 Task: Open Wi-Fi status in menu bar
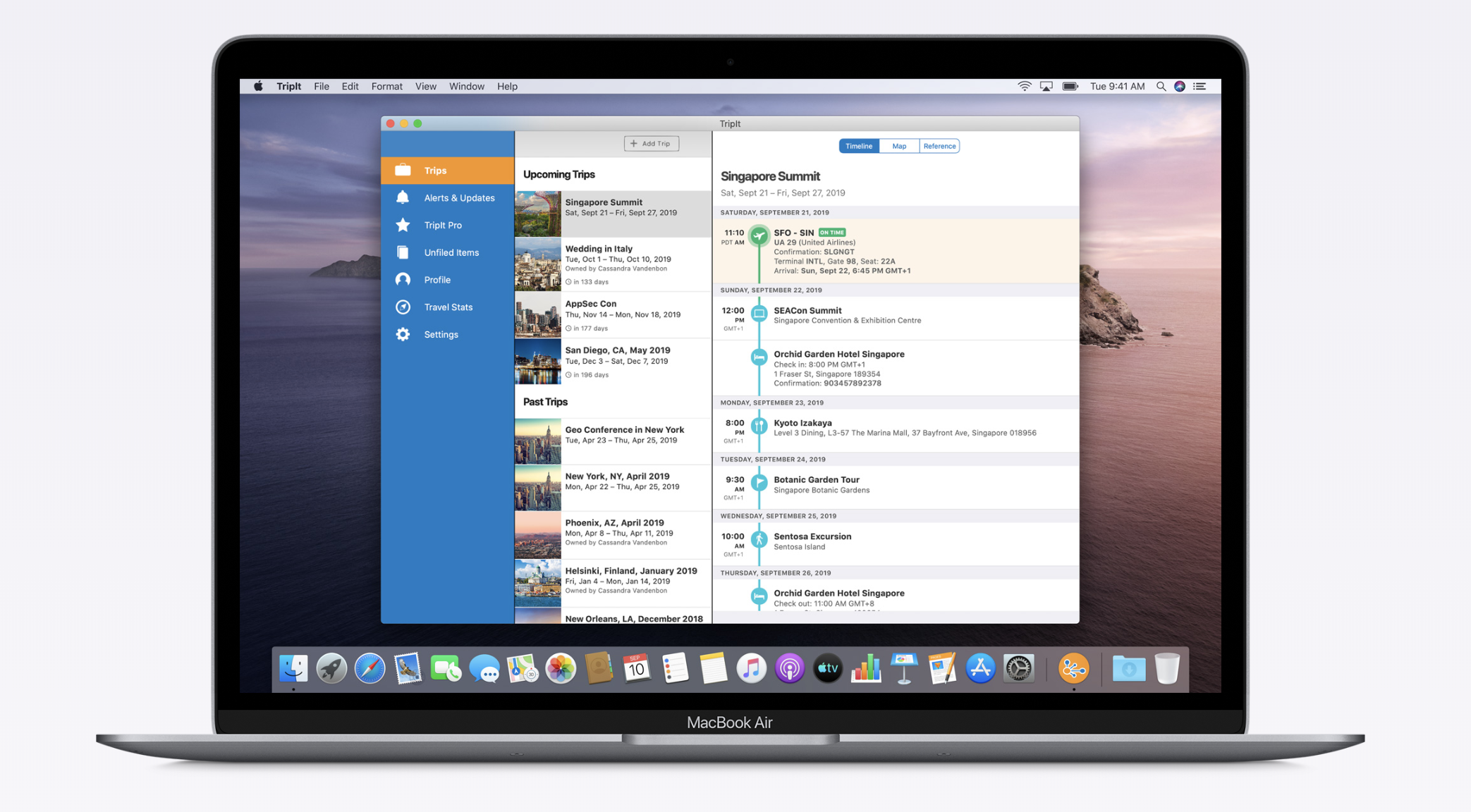[1024, 86]
